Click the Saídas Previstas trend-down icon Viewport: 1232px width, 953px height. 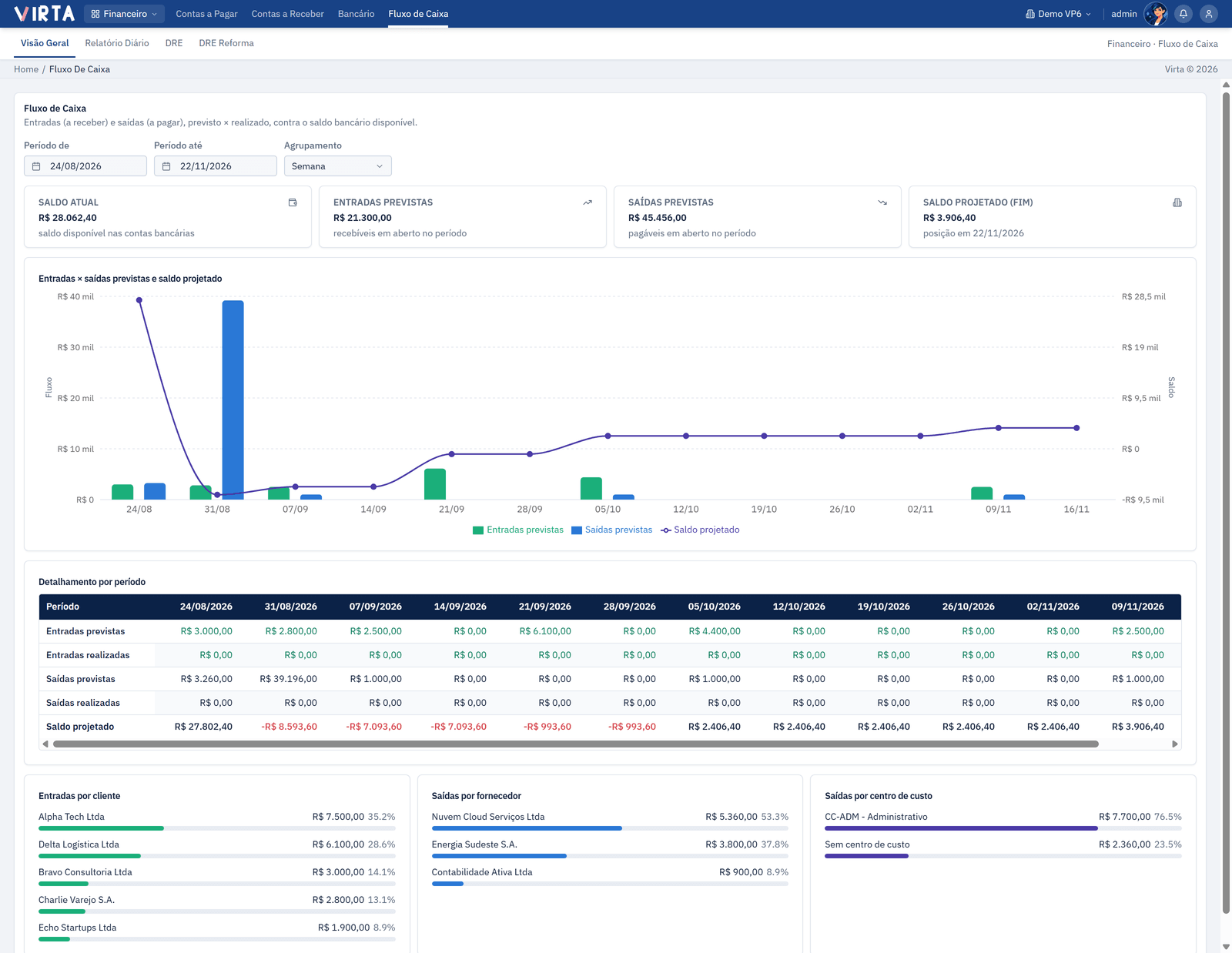[882, 202]
